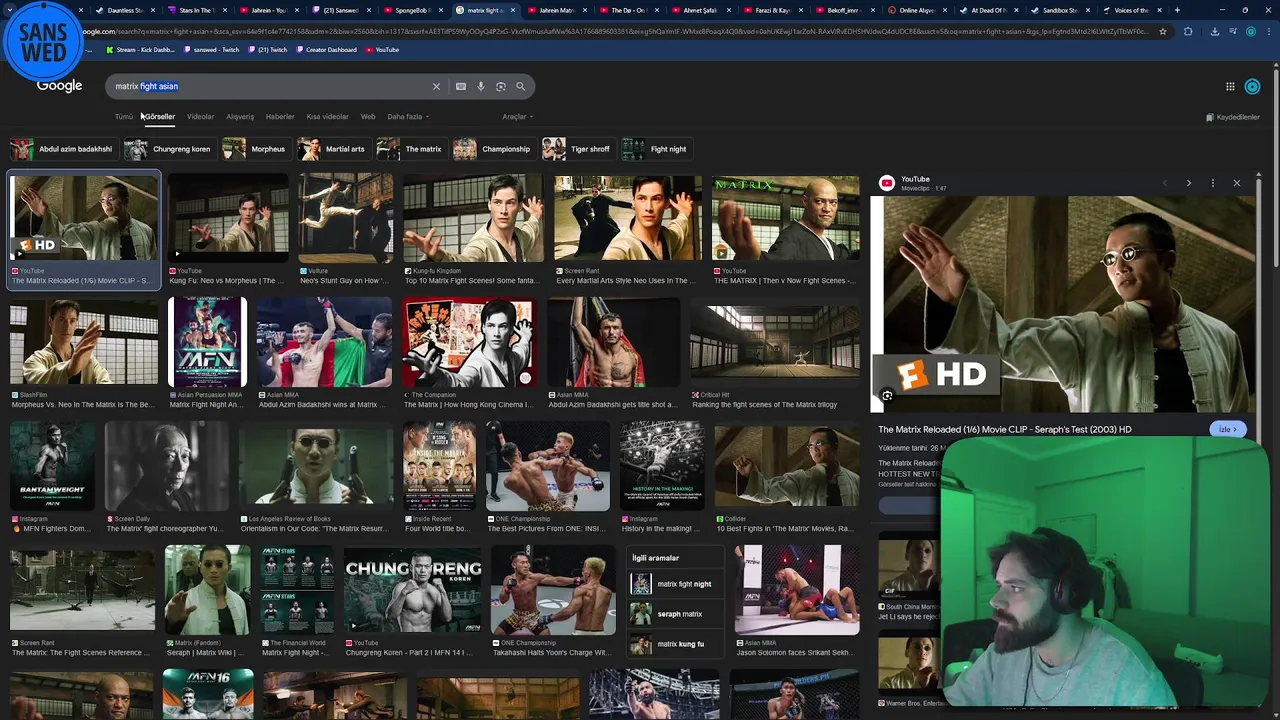Filter by Championship chip
The width and height of the screenshot is (1280, 720).
[493, 149]
